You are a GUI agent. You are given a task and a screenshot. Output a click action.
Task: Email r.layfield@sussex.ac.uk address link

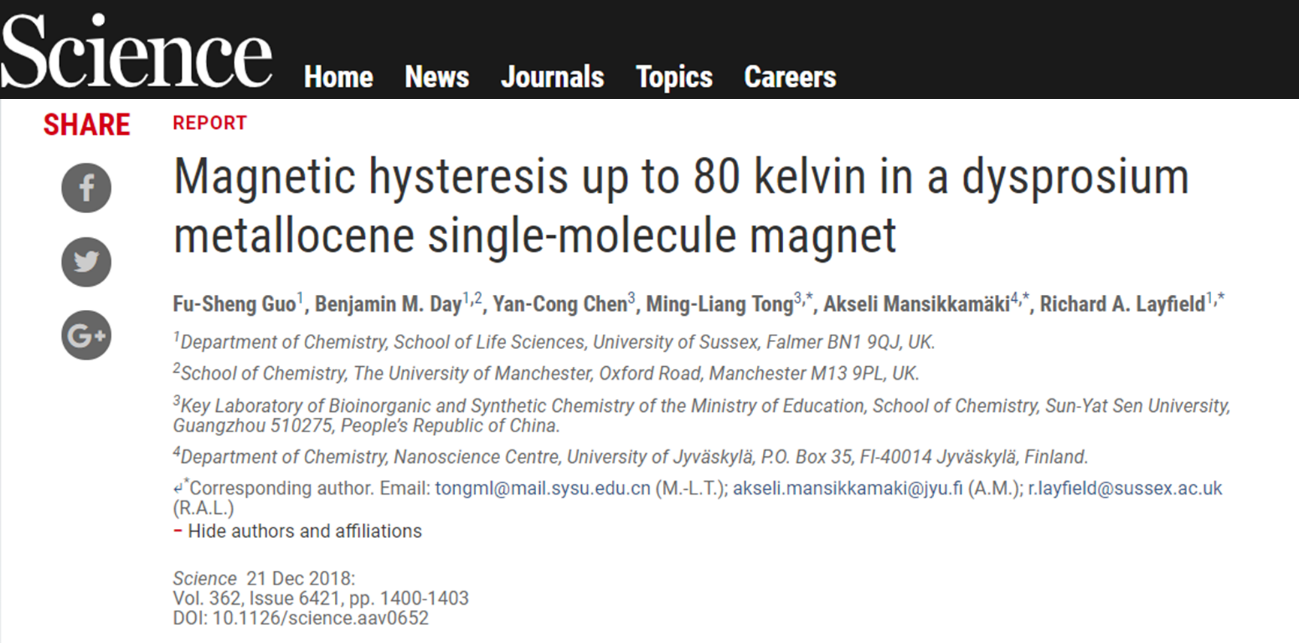tap(1125, 489)
